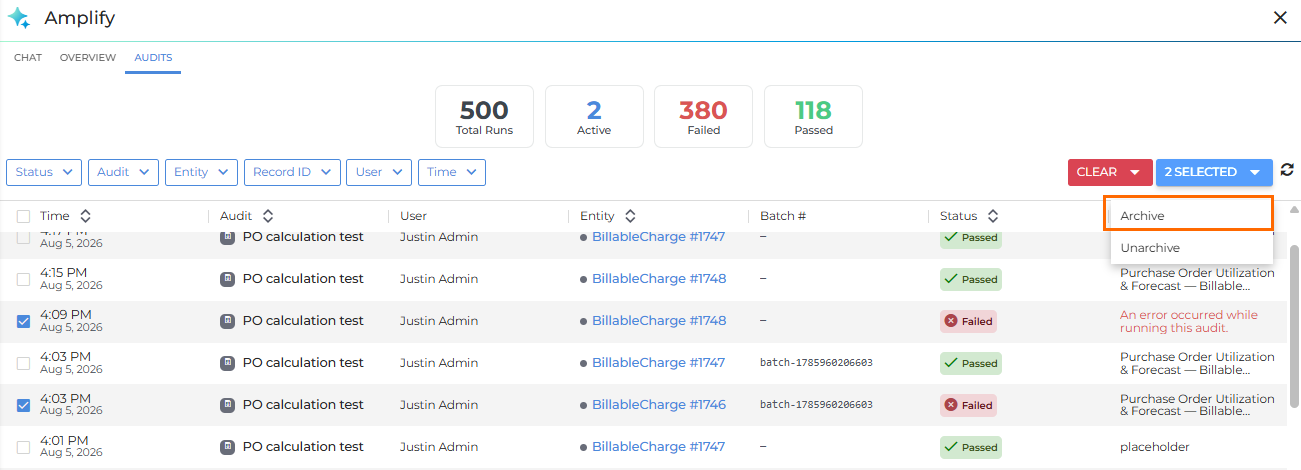The height and width of the screenshot is (470, 1301).
Task: Expand the CLEAR button dropdown arrow
Action: pos(1135,172)
